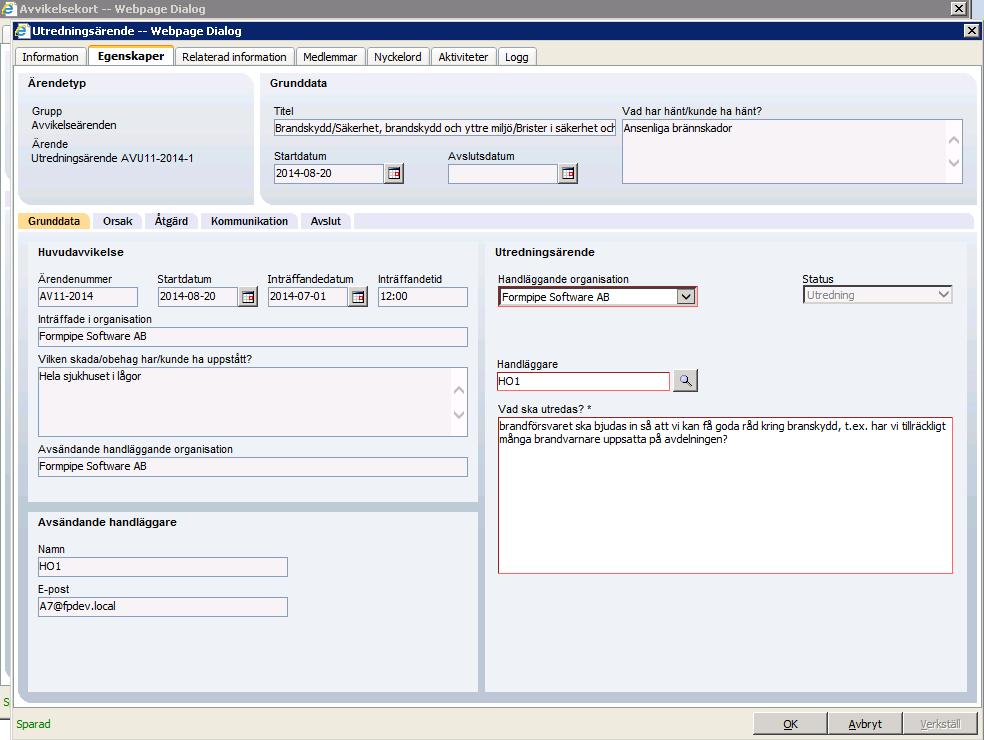
Task: Close the Avvikelsekort background dialog
Action: point(959,8)
